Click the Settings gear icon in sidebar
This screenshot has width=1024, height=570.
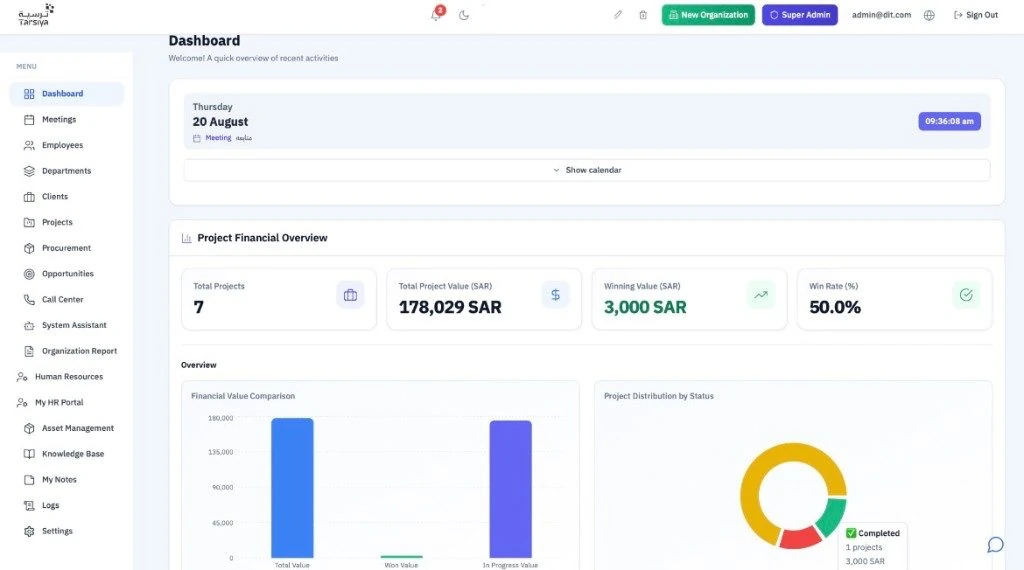tap(29, 531)
